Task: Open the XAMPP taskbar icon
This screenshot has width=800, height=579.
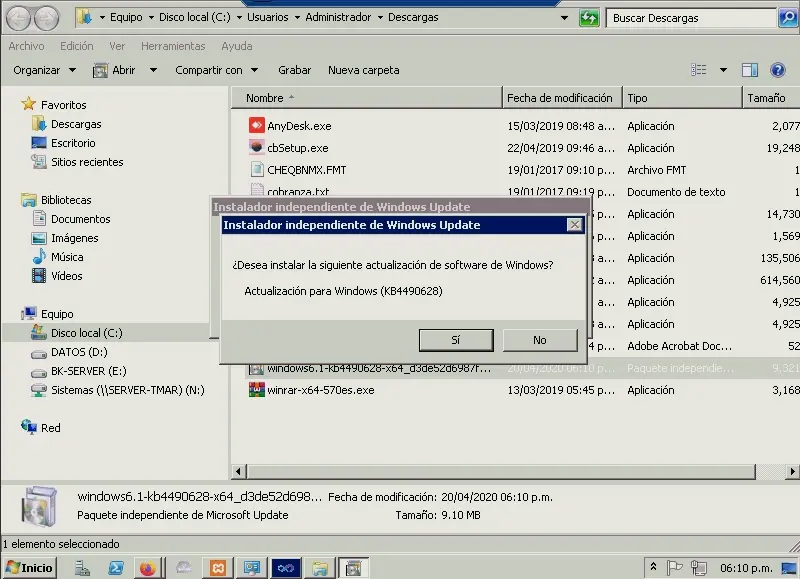Action: pyautogui.click(x=218, y=568)
